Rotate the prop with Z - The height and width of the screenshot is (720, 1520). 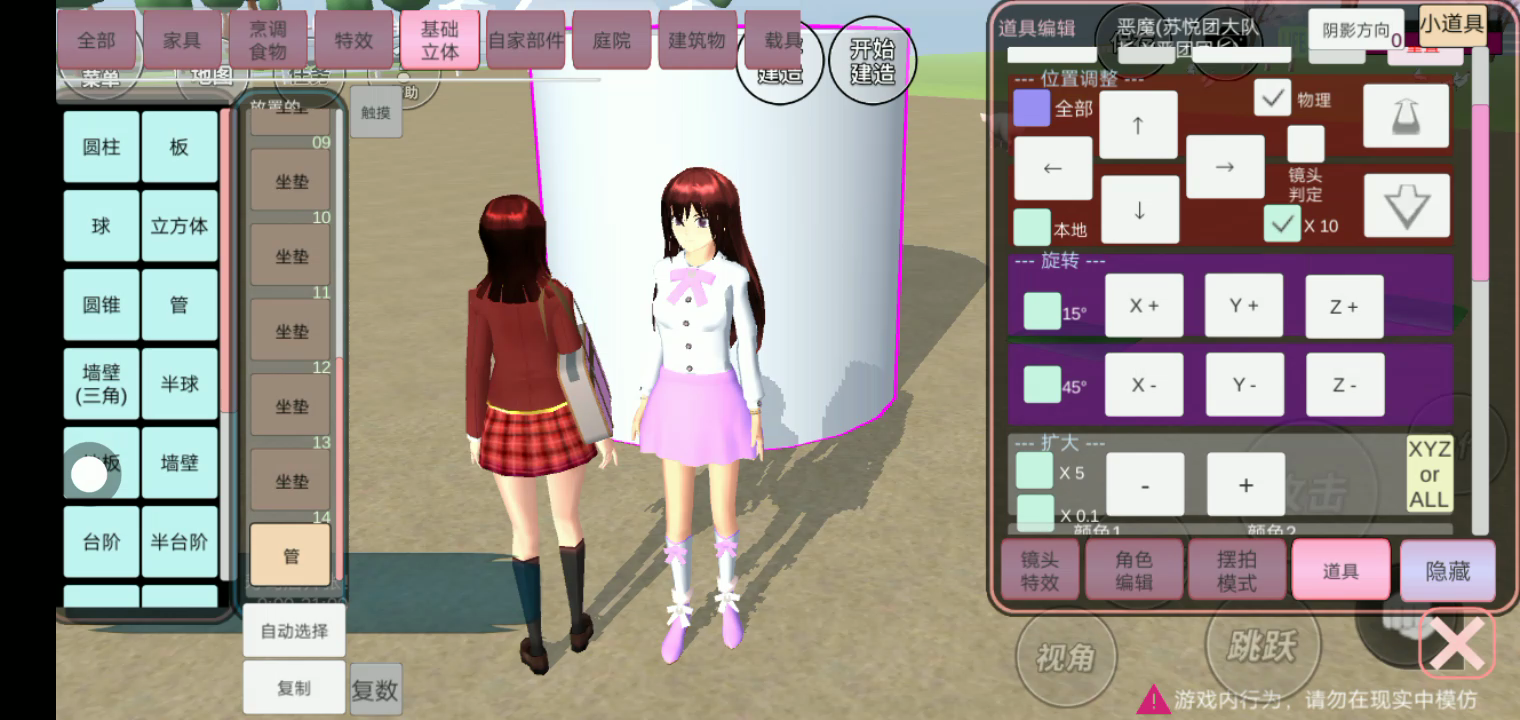tap(1345, 385)
